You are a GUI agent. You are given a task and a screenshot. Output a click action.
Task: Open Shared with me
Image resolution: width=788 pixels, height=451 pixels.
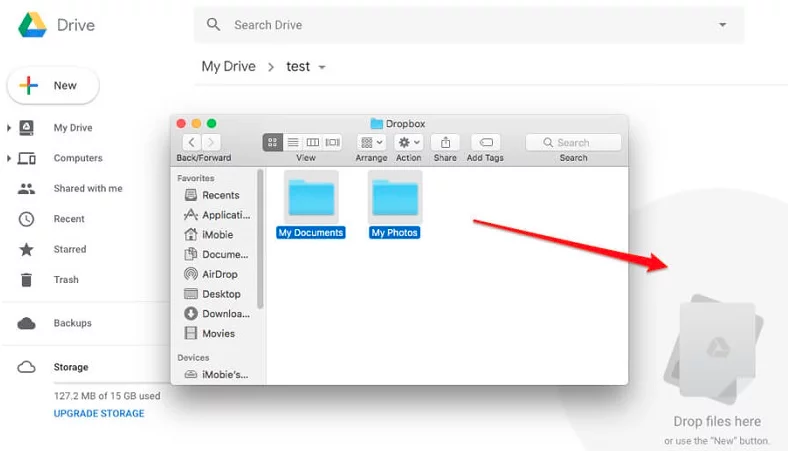88,189
